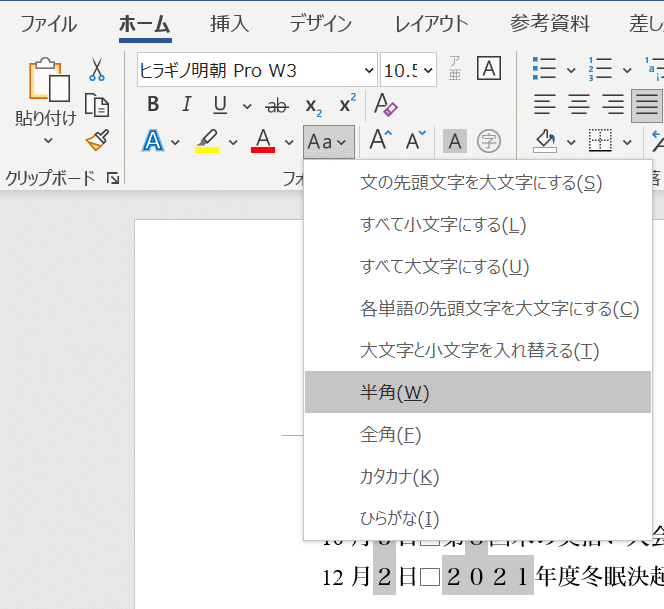Open the Text Effects dropdown arrow
The image size is (664, 609).
coord(175,142)
